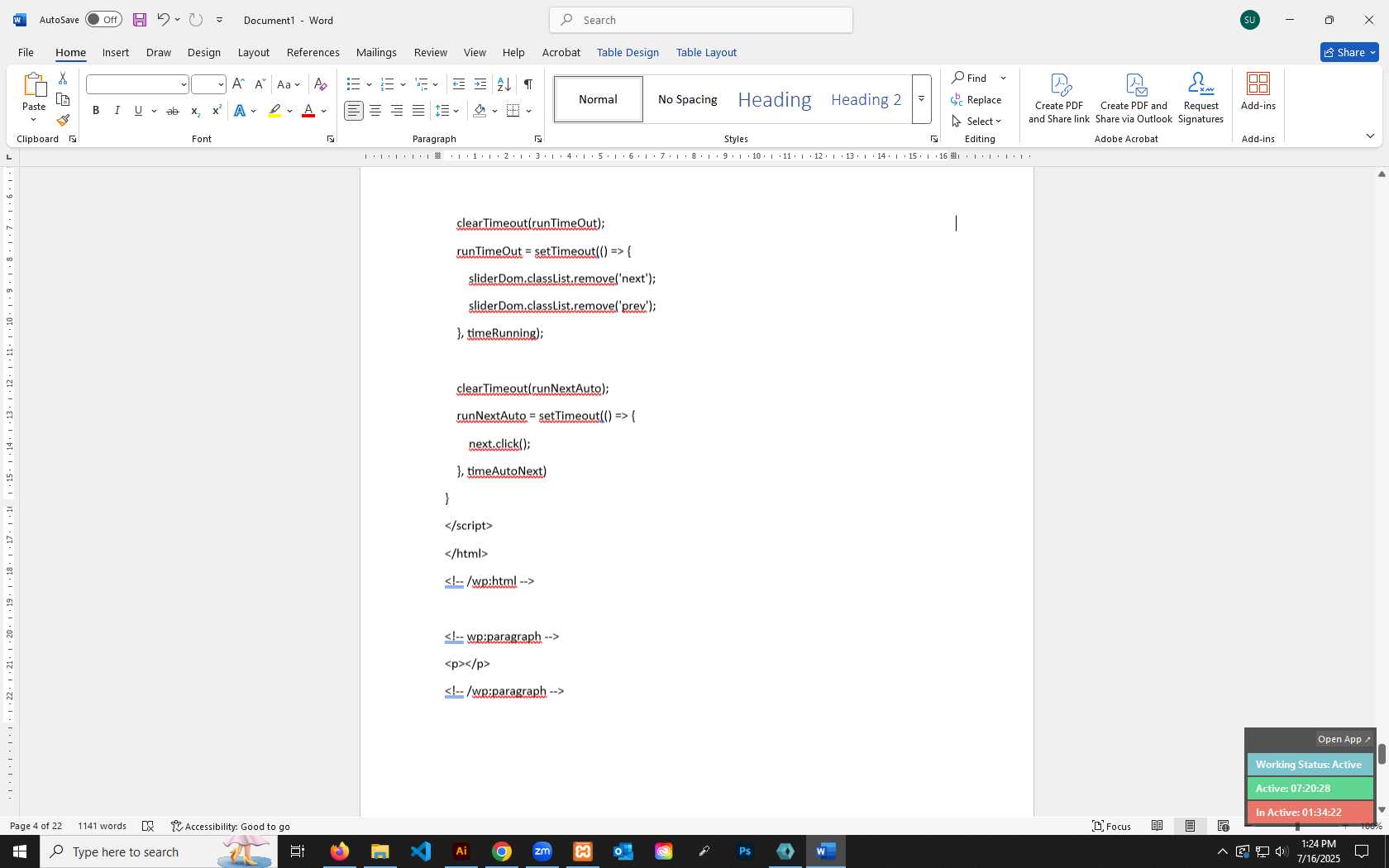Viewport: 1389px width, 868px height.
Task: Expand the Styles gallery more arrow
Action: [x=921, y=99]
